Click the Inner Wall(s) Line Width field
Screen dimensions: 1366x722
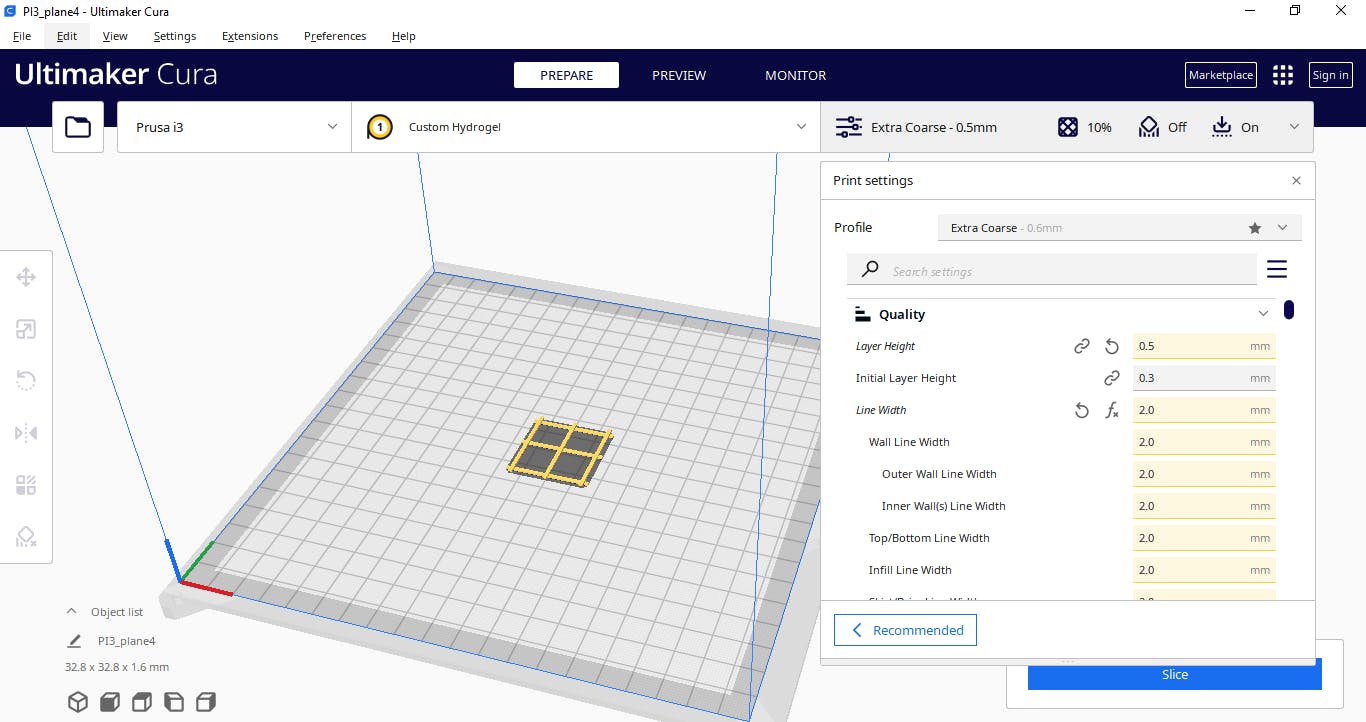pos(1204,506)
